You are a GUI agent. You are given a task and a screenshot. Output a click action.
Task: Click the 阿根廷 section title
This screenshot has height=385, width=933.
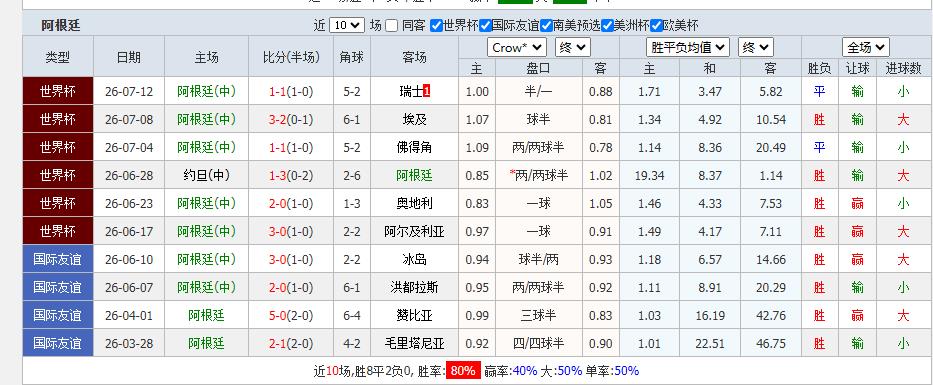click(x=61, y=26)
